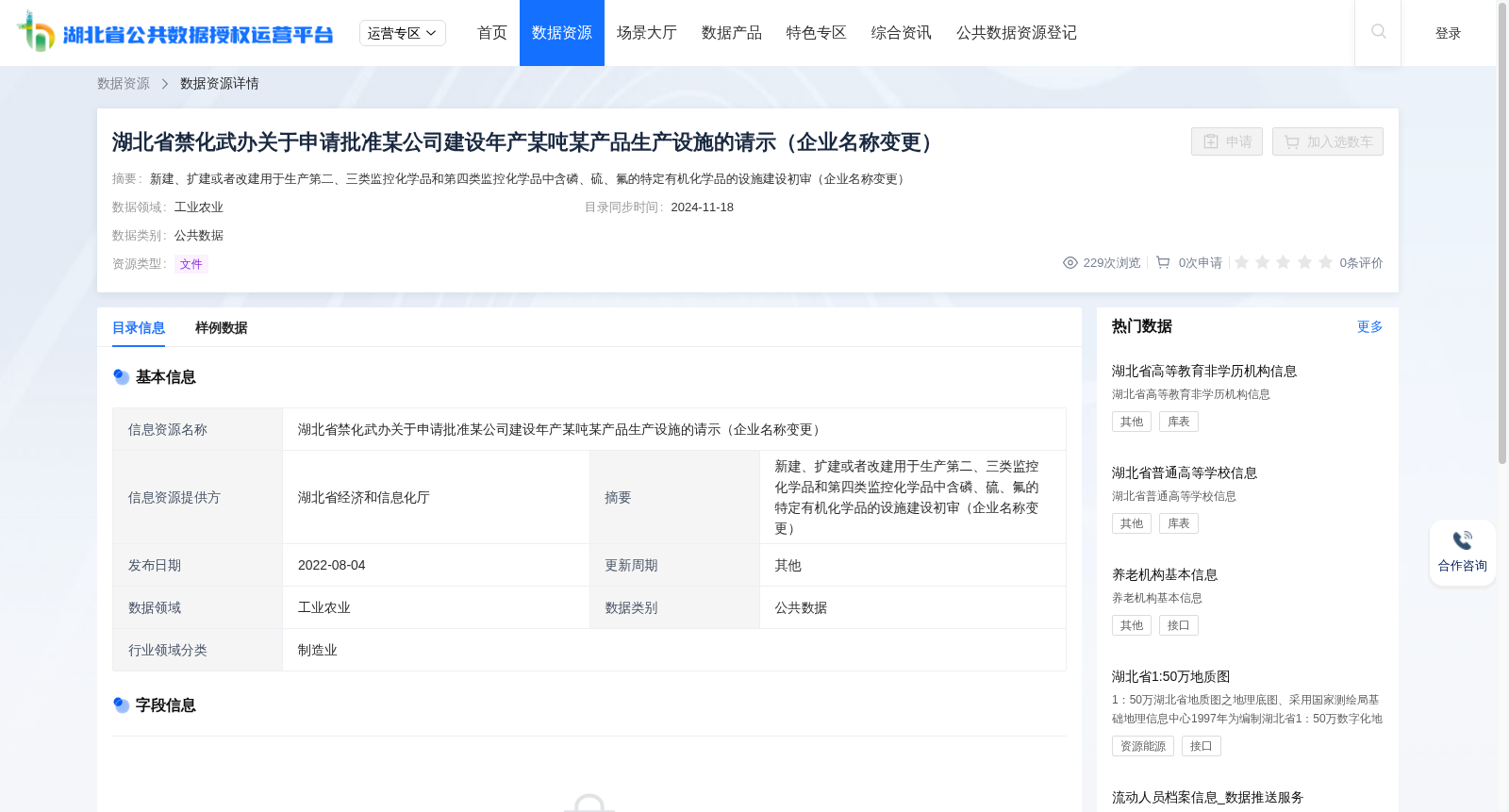1509x812 pixels.
Task: Click the Hubei platform logo
Action: pyautogui.click(x=174, y=32)
